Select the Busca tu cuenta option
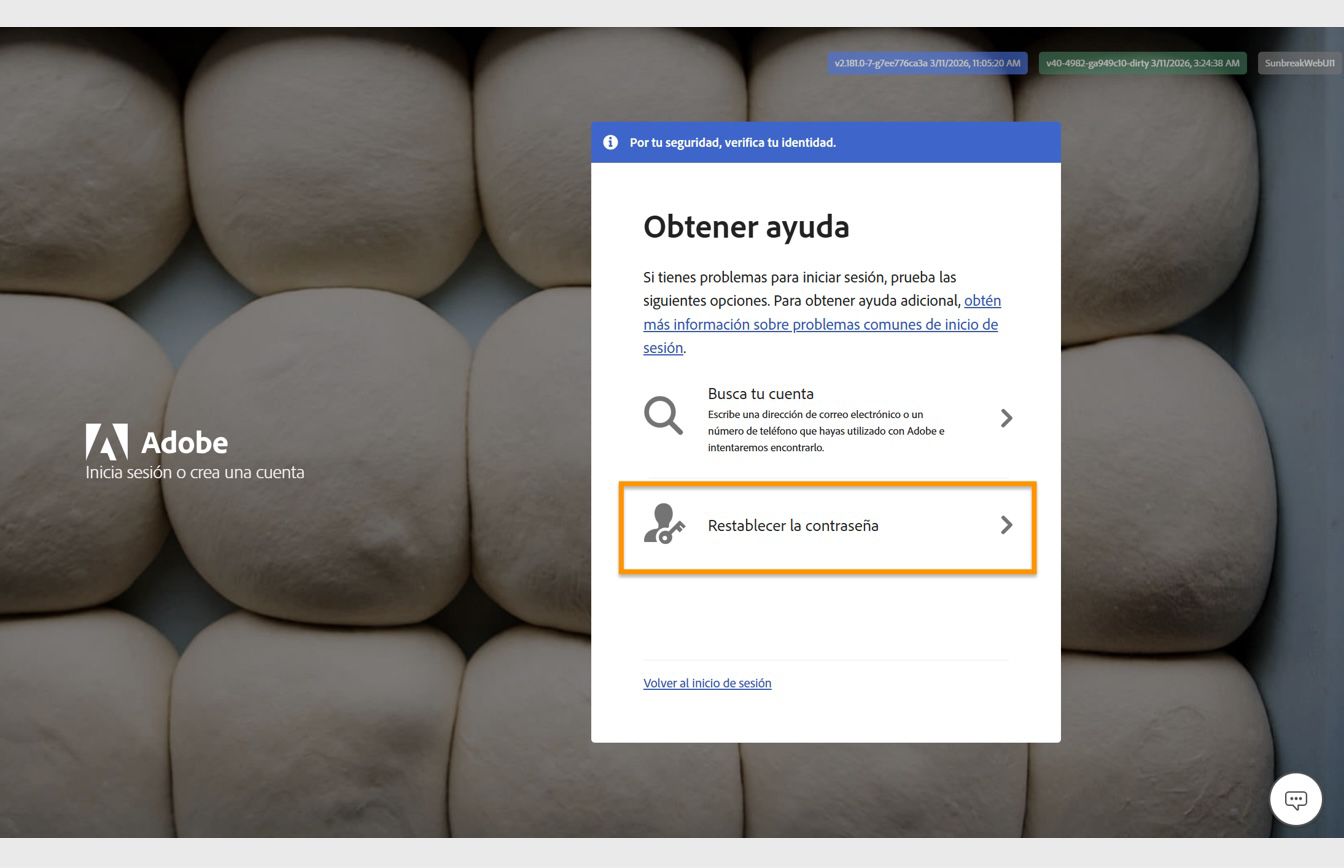Screen dimensions: 1344x868 (761, 393)
